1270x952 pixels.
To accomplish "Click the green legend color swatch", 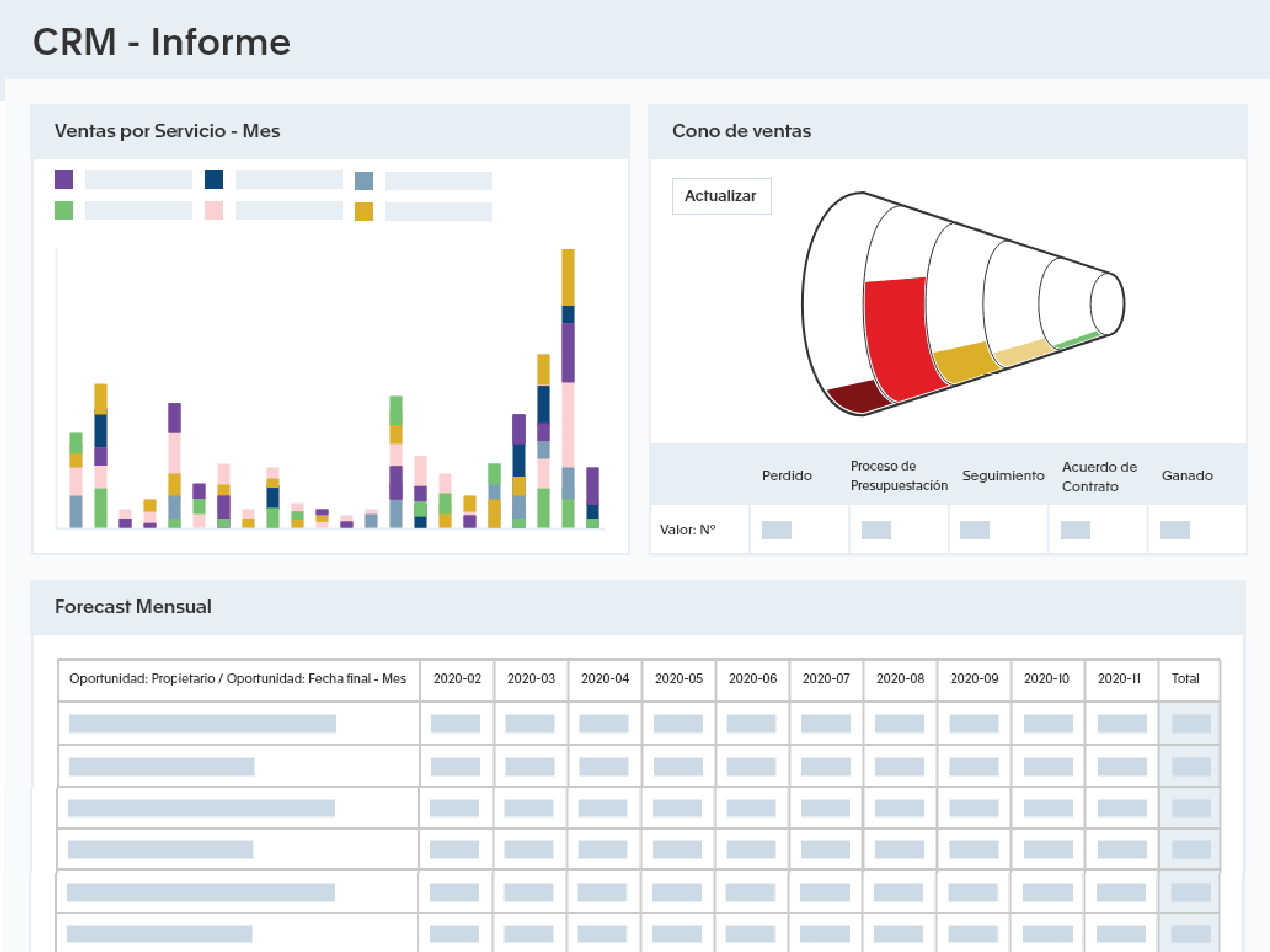I will click(64, 210).
